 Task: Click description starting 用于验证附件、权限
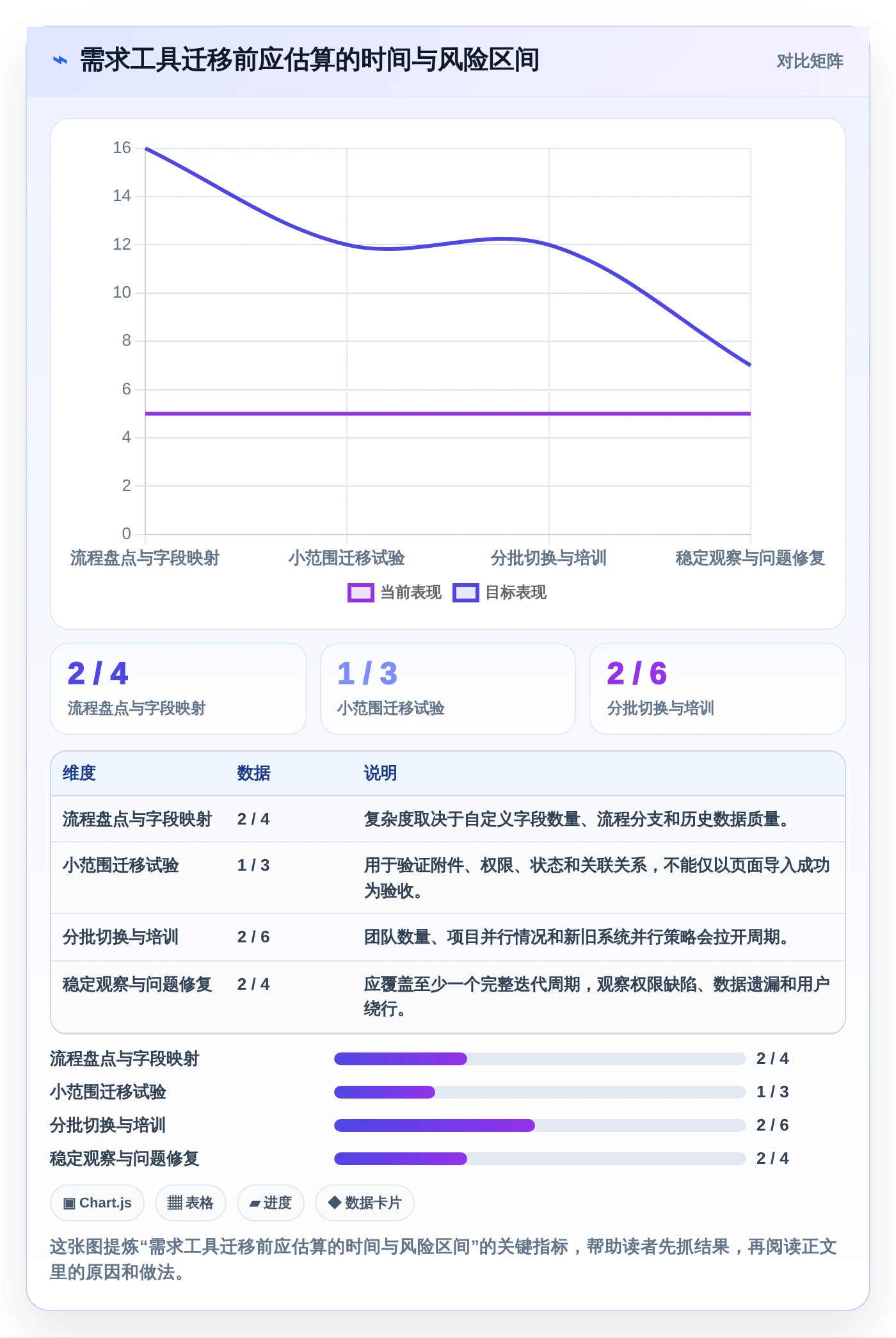(x=597, y=878)
